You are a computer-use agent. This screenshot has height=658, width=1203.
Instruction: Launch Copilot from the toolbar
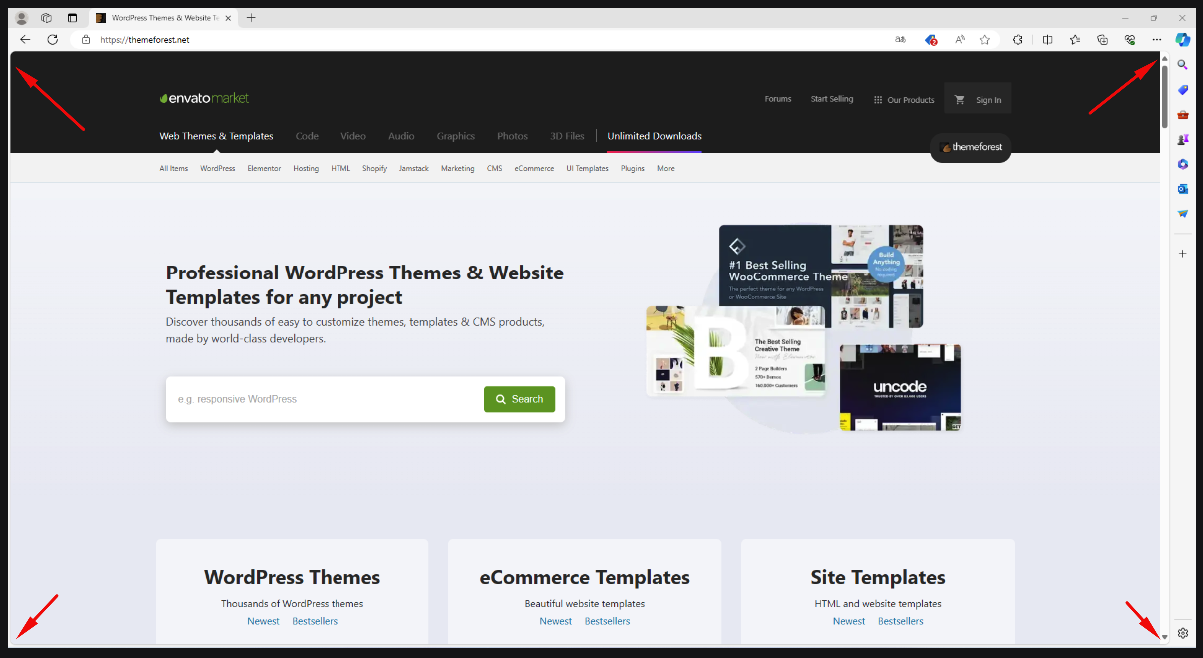click(x=1183, y=40)
